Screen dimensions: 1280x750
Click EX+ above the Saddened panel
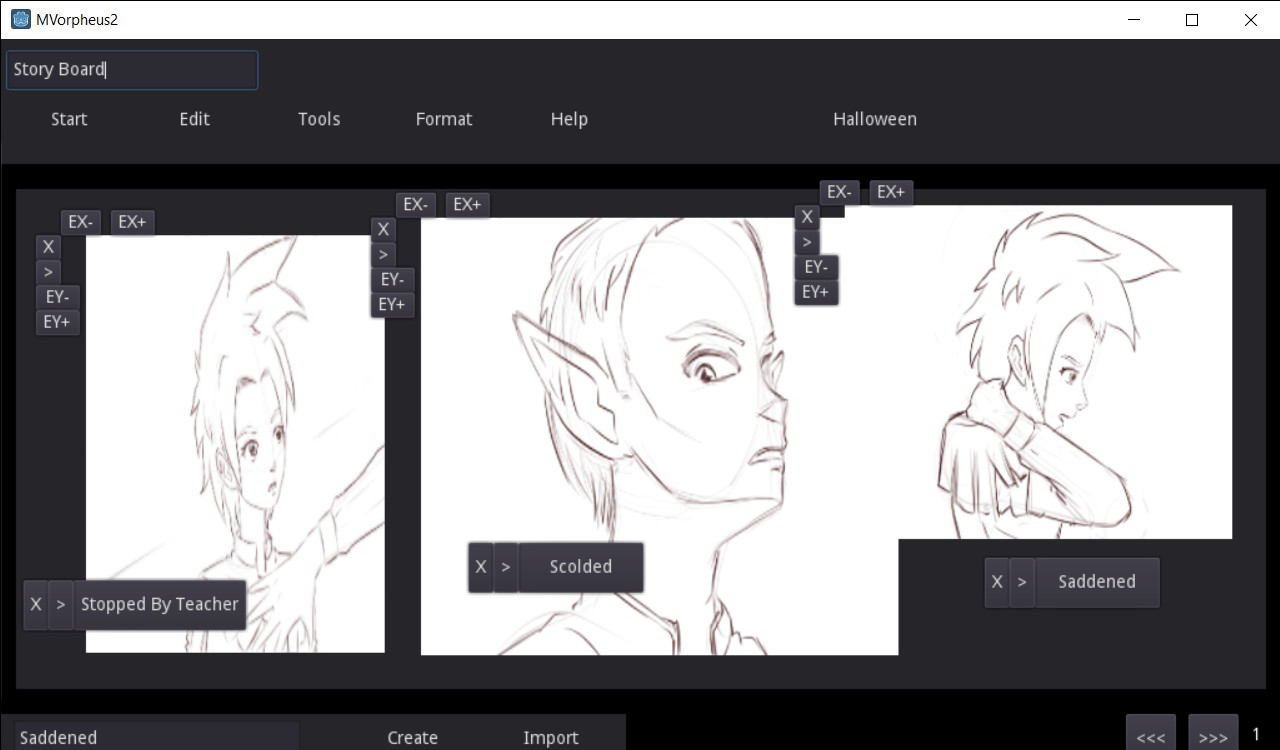891,192
